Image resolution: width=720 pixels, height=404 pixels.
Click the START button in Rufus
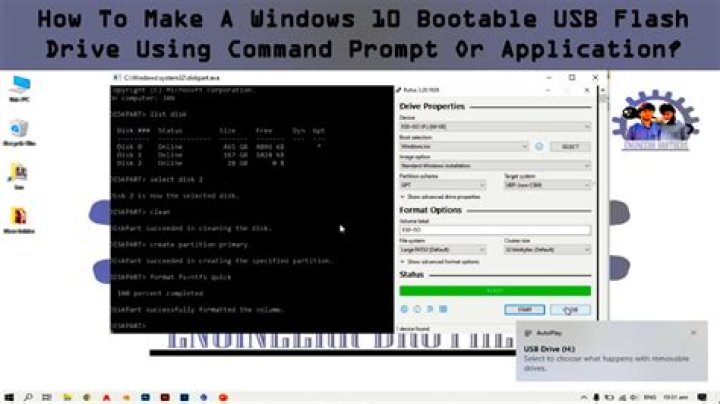pyautogui.click(x=524, y=310)
